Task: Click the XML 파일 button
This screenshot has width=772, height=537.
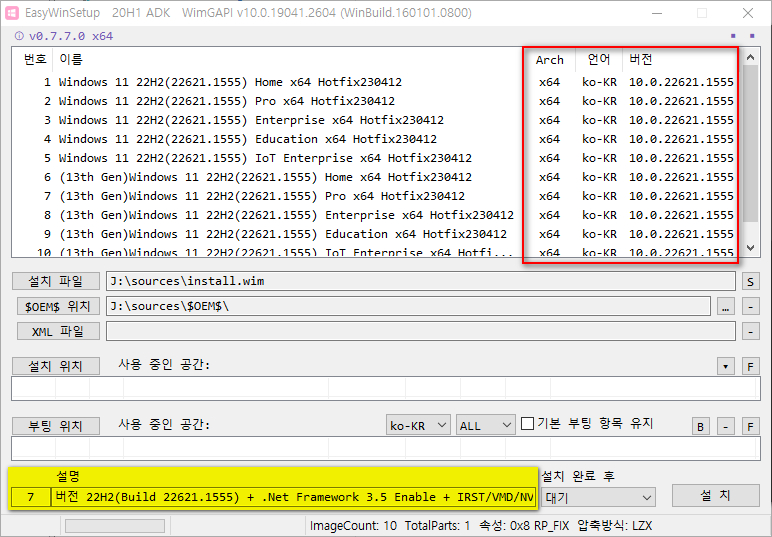Action: point(58,331)
